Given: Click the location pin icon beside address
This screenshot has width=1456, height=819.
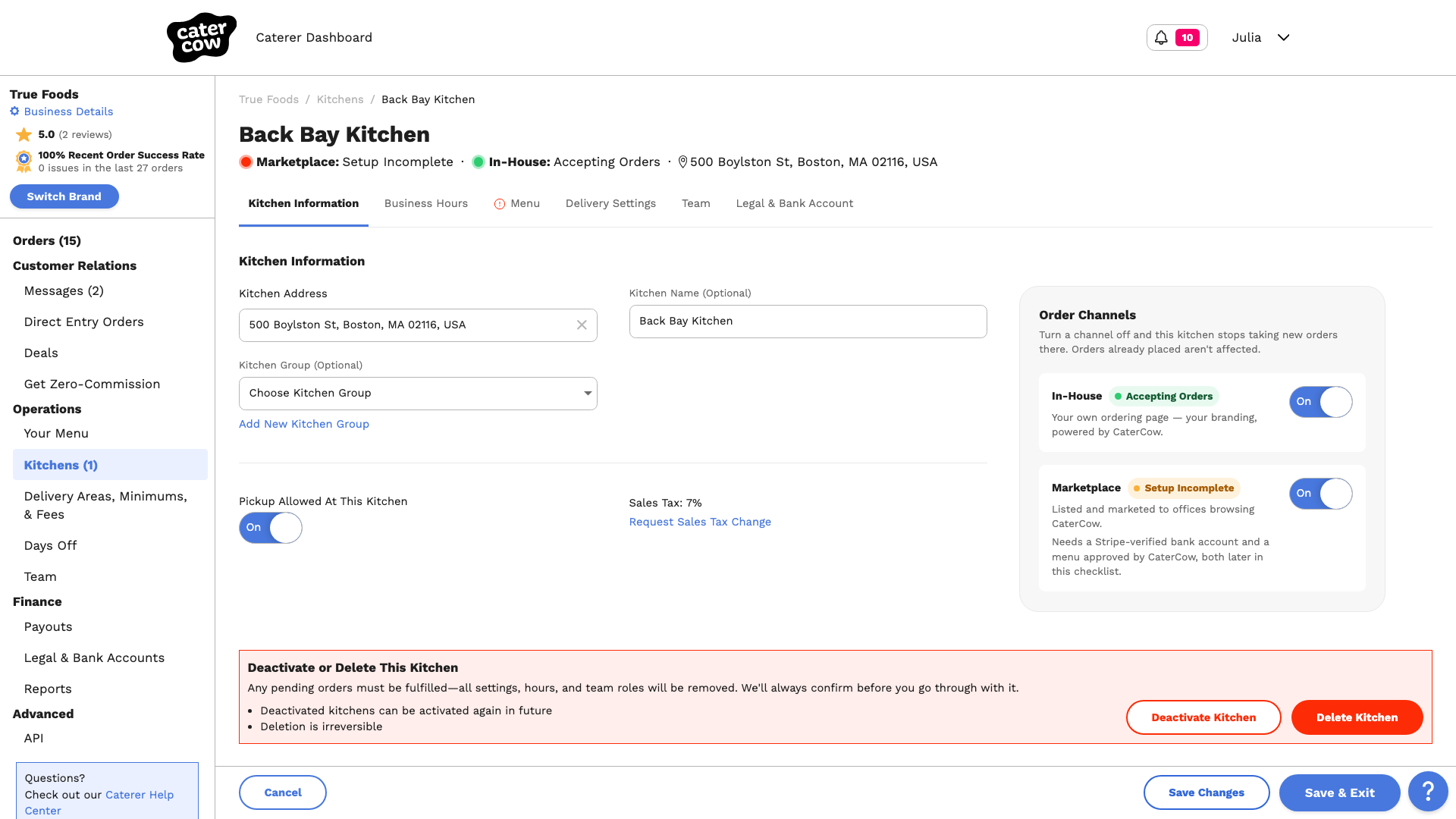Looking at the screenshot, I should pyautogui.click(x=682, y=162).
